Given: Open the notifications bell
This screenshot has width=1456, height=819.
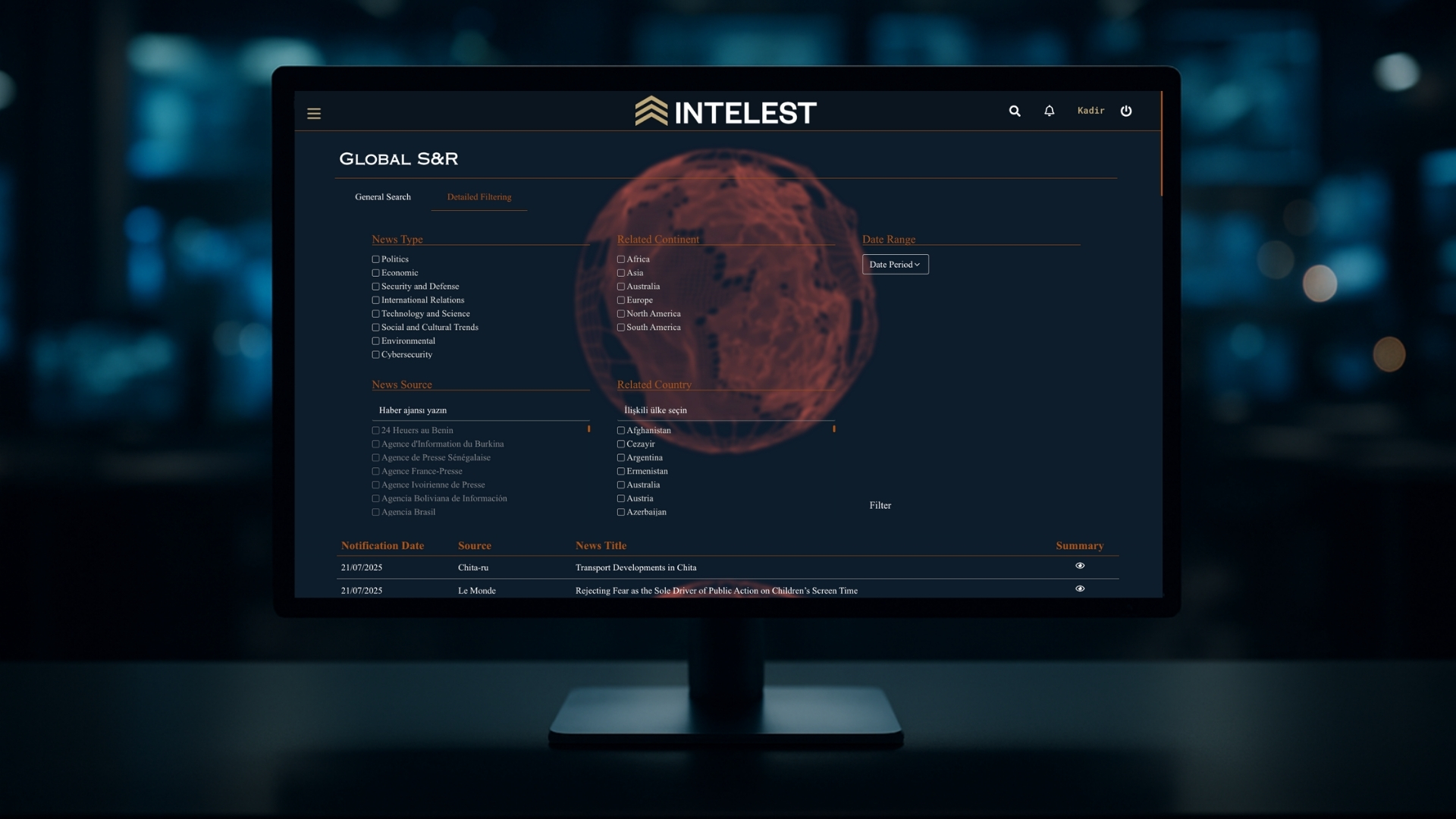Looking at the screenshot, I should 1050,111.
